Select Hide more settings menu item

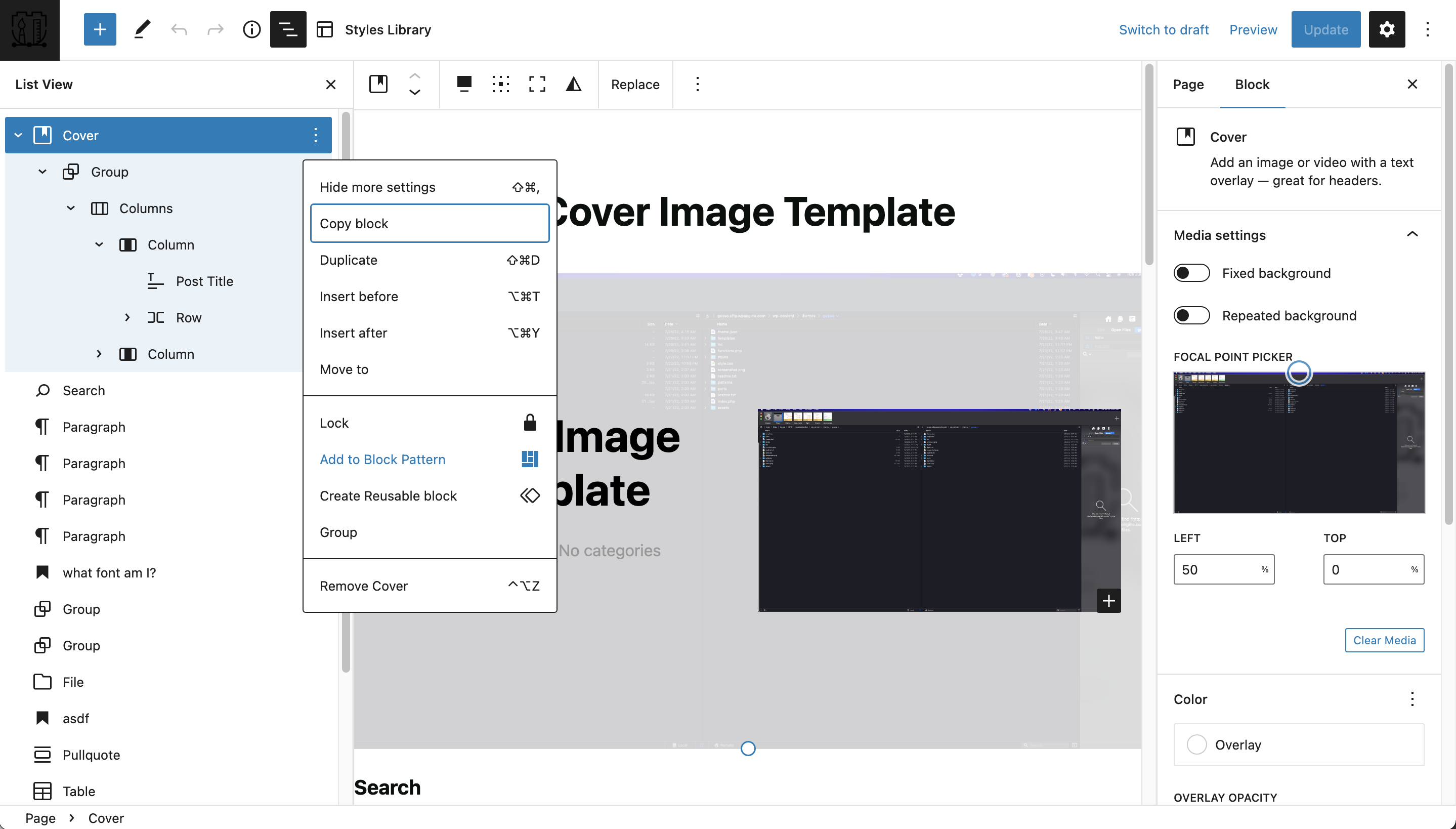click(x=430, y=187)
